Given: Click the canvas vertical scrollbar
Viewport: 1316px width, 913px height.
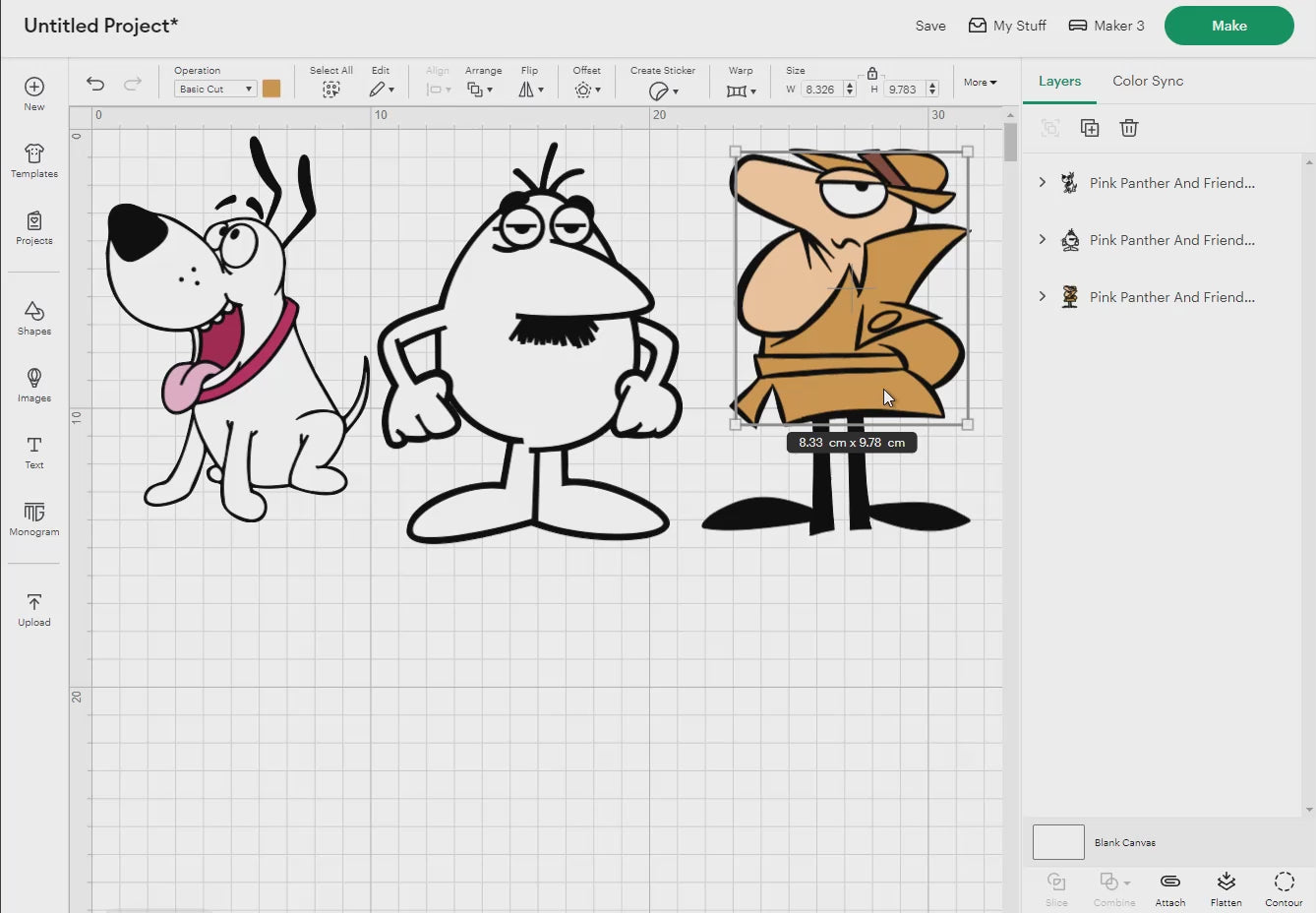Looking at the screenshot, I should tap(1010, 144).
